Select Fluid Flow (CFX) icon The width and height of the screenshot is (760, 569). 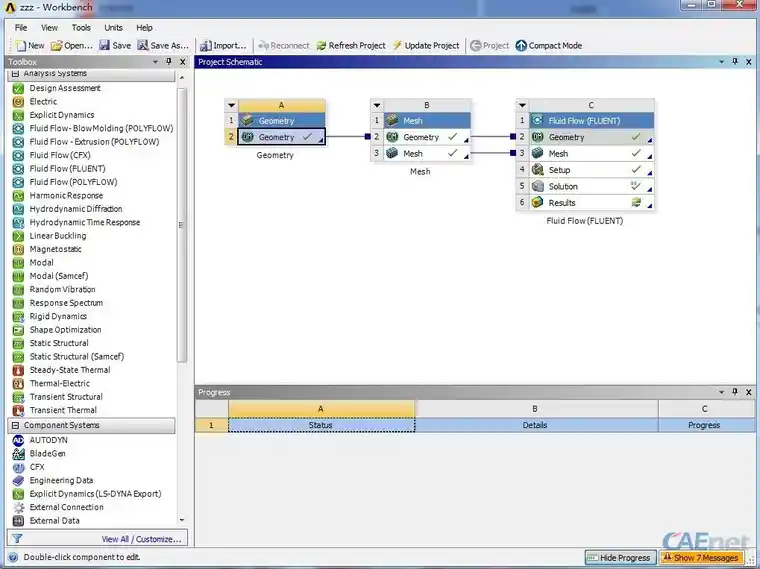coord(18,156)
